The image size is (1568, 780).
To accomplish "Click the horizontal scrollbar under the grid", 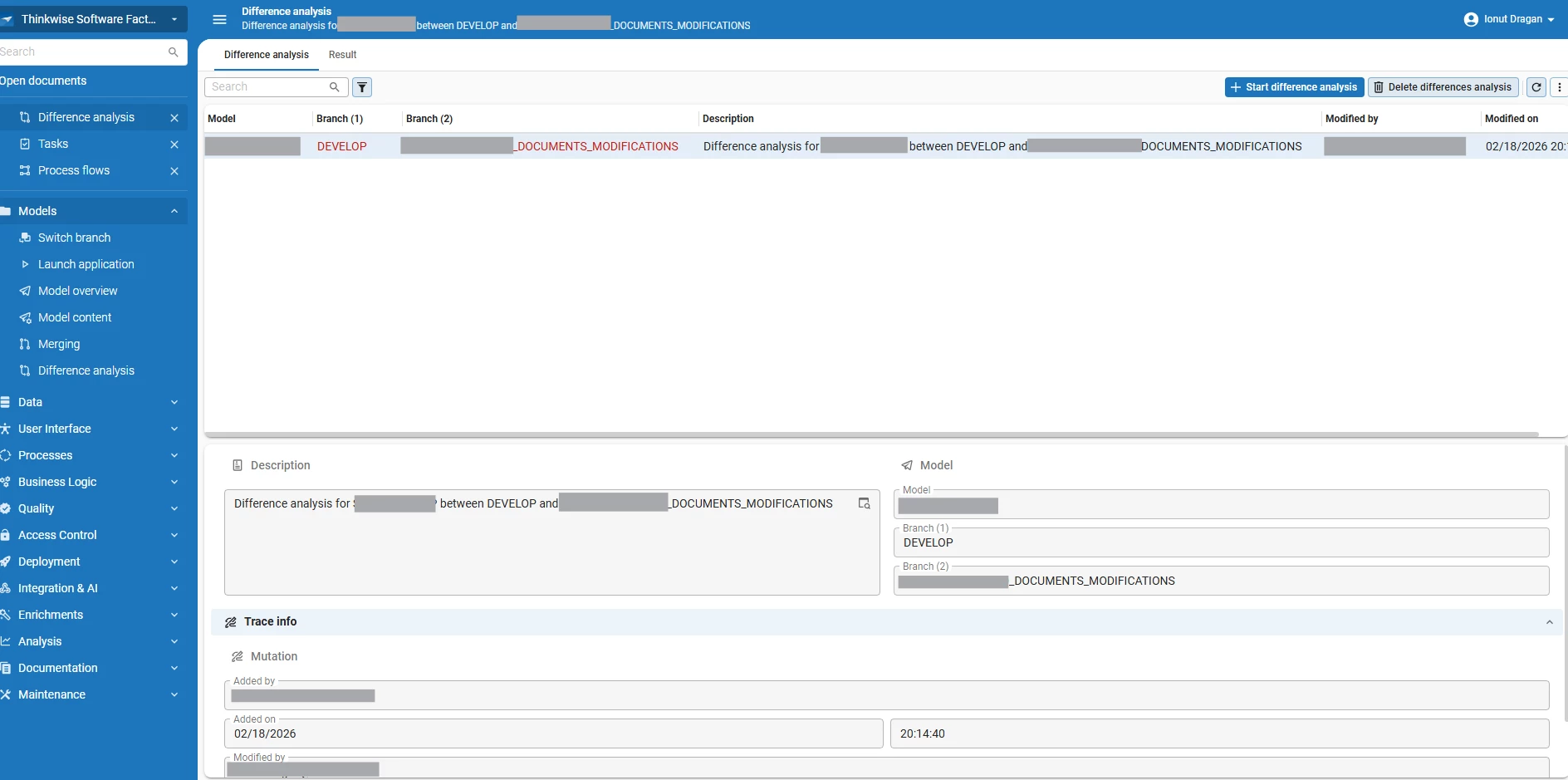I will click(x=871, y=434).
